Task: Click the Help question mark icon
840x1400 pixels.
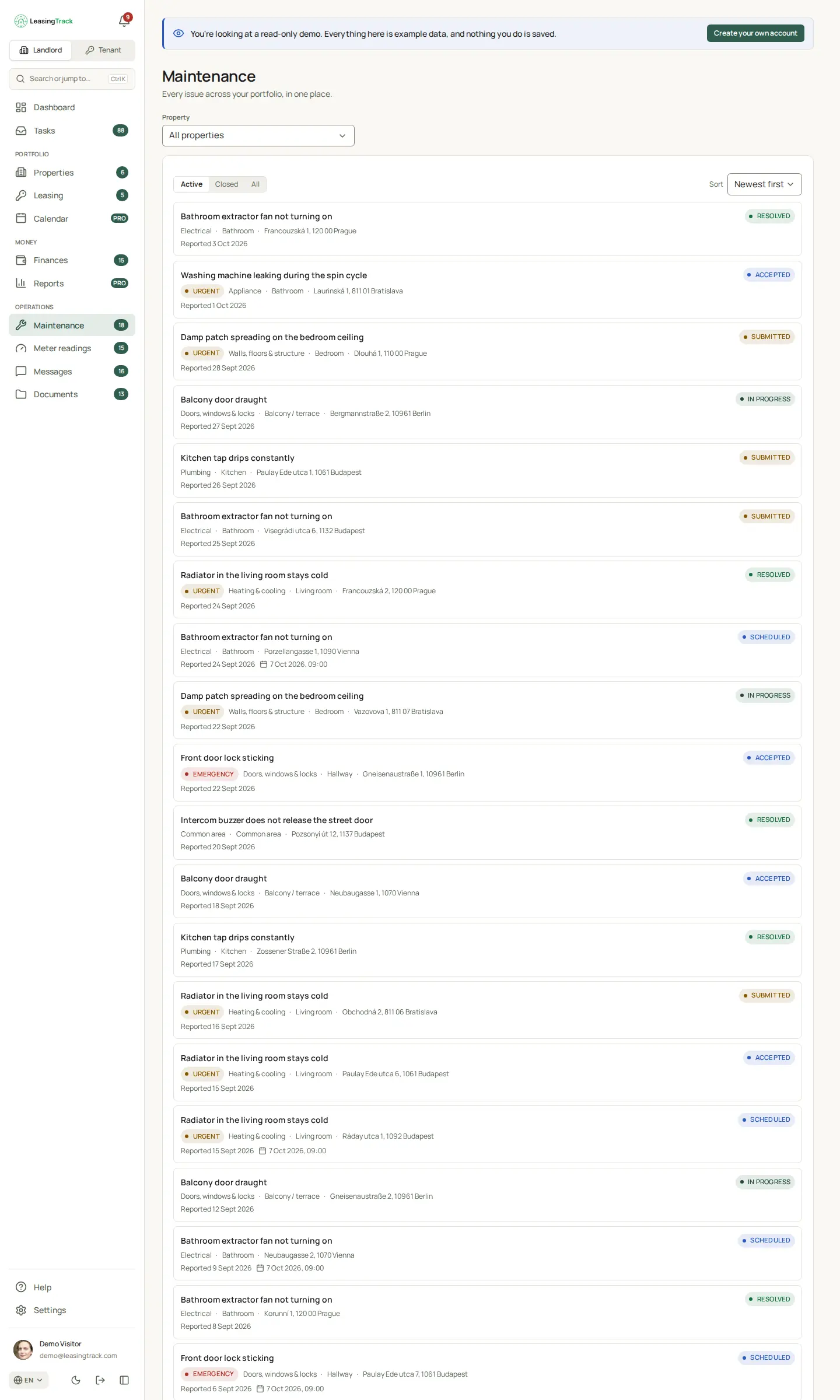Action: [21, 1287]
